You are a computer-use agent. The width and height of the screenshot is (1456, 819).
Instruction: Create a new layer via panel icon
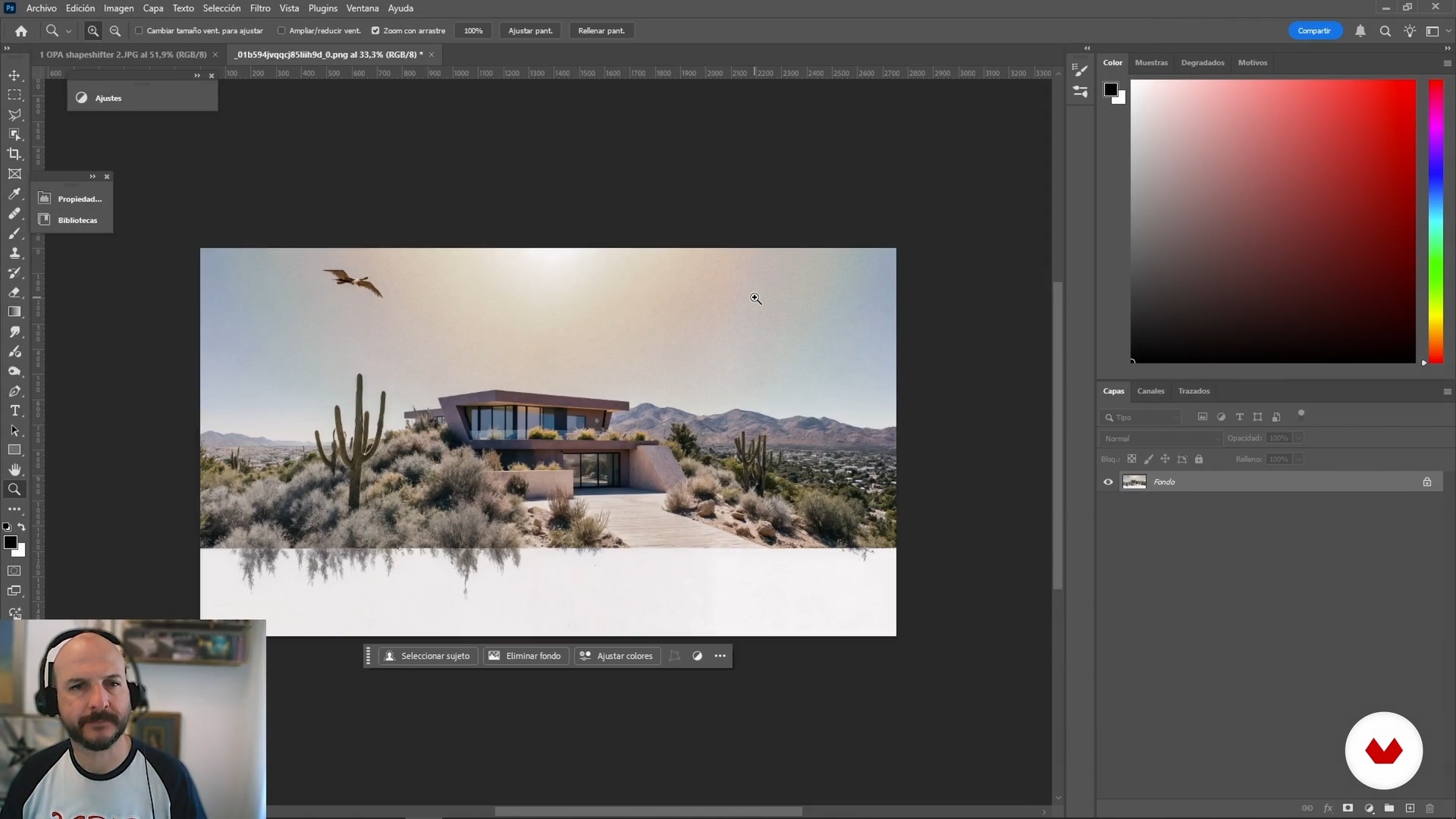(1410, 808)
